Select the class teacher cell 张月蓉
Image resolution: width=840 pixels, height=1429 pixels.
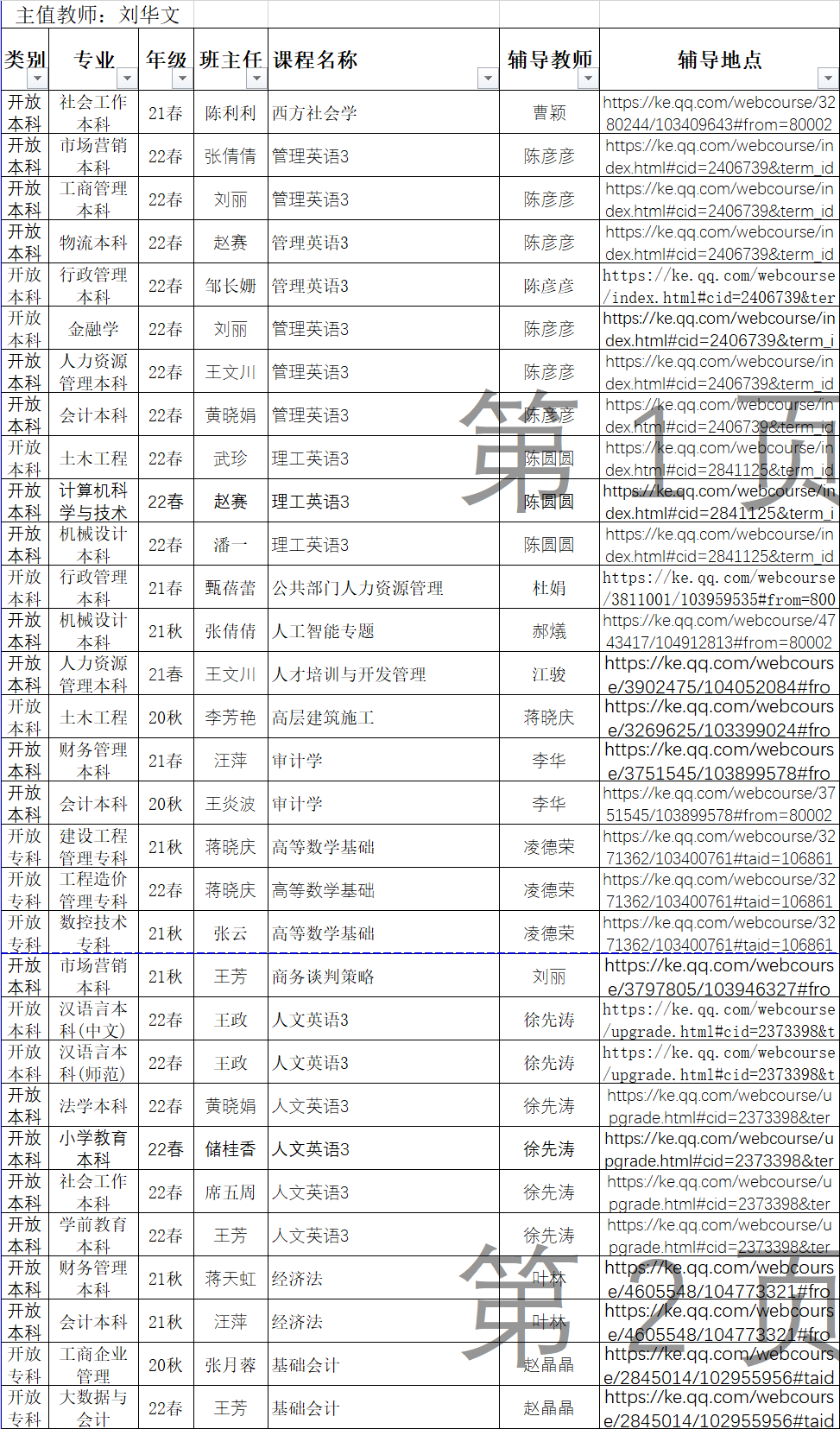point(231,1364)
